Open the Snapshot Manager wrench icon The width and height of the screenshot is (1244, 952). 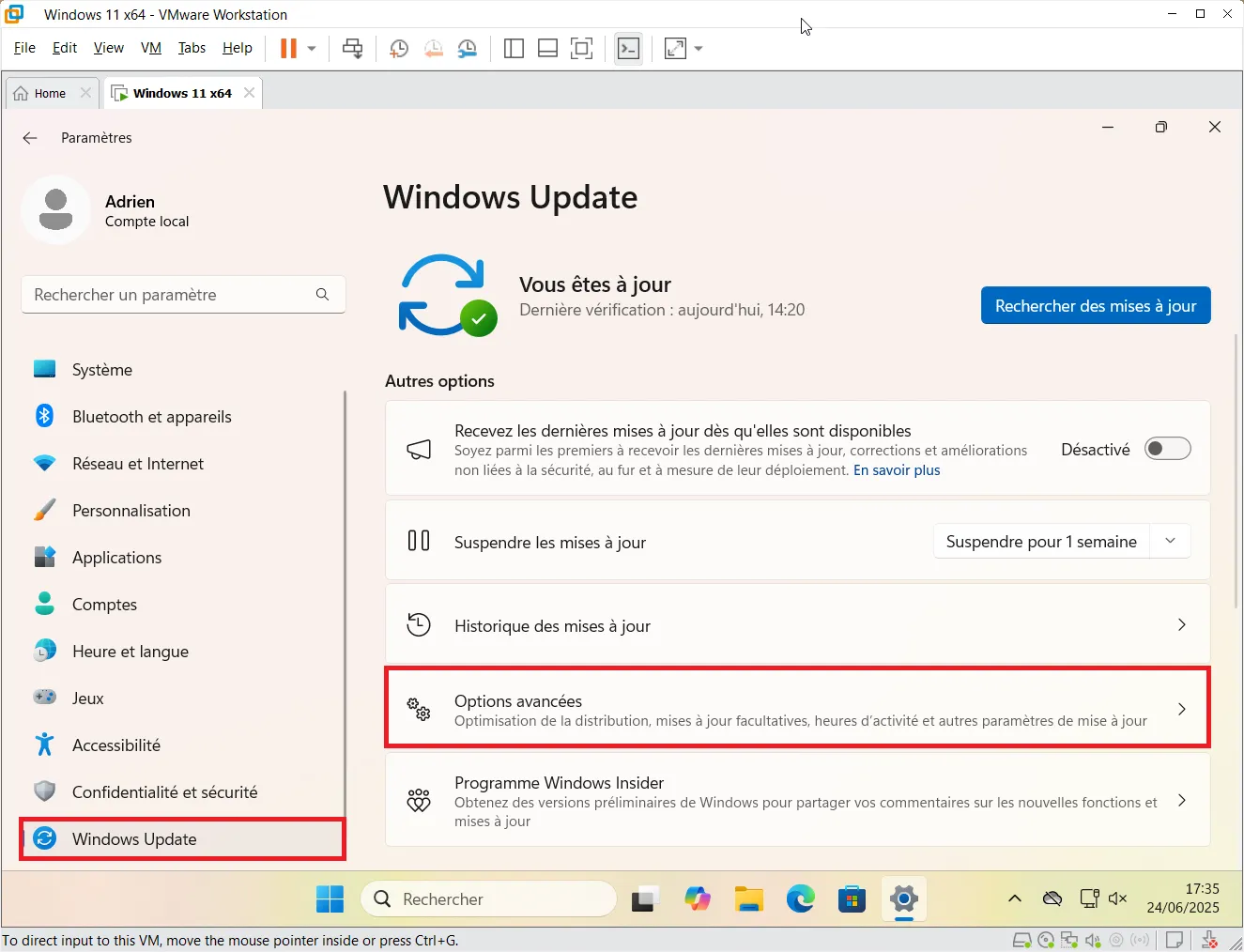(467, 49)
